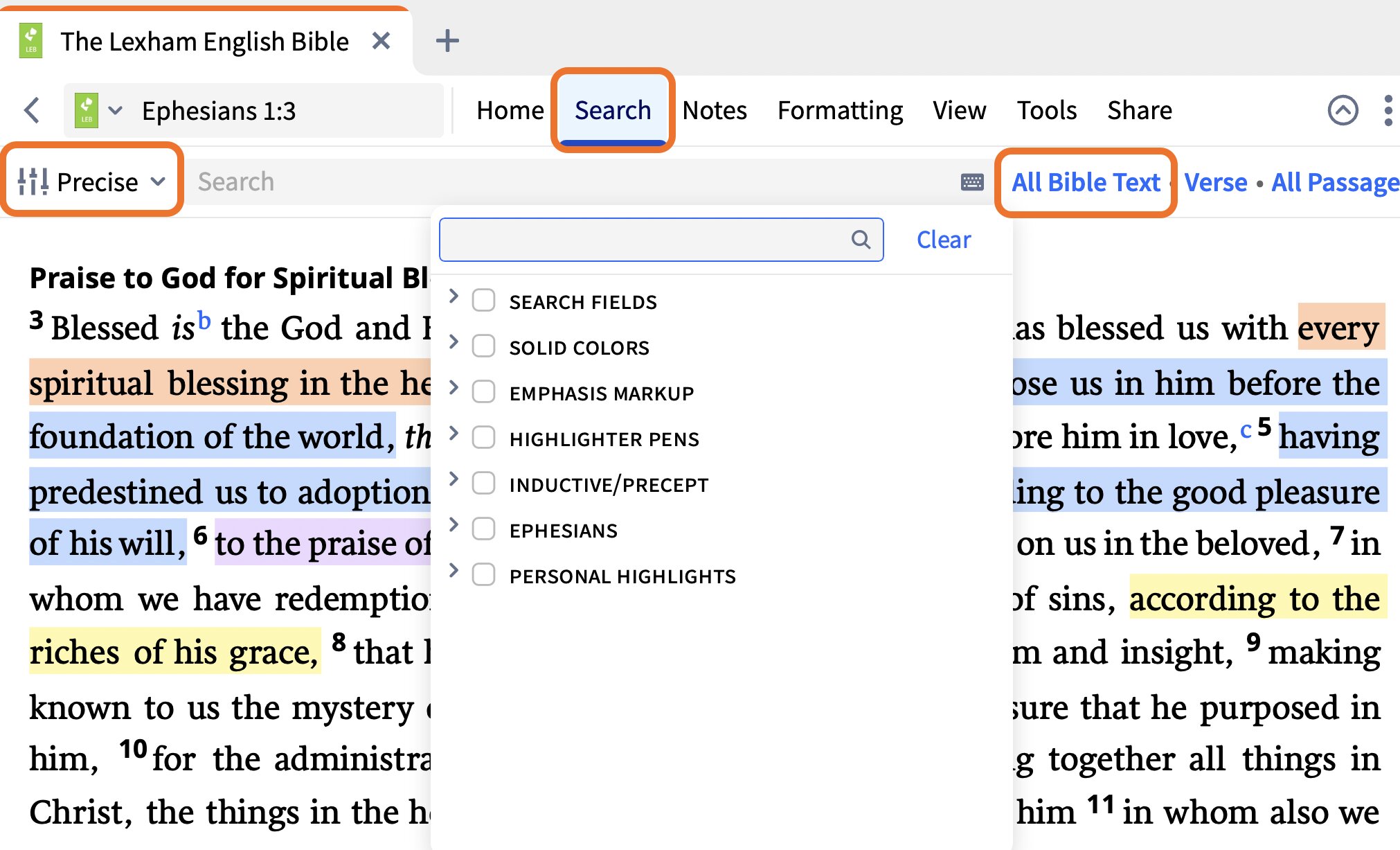The image size is (1400, 850).
Task: Click the Verse search scope link
Action: click(1215, 182)
